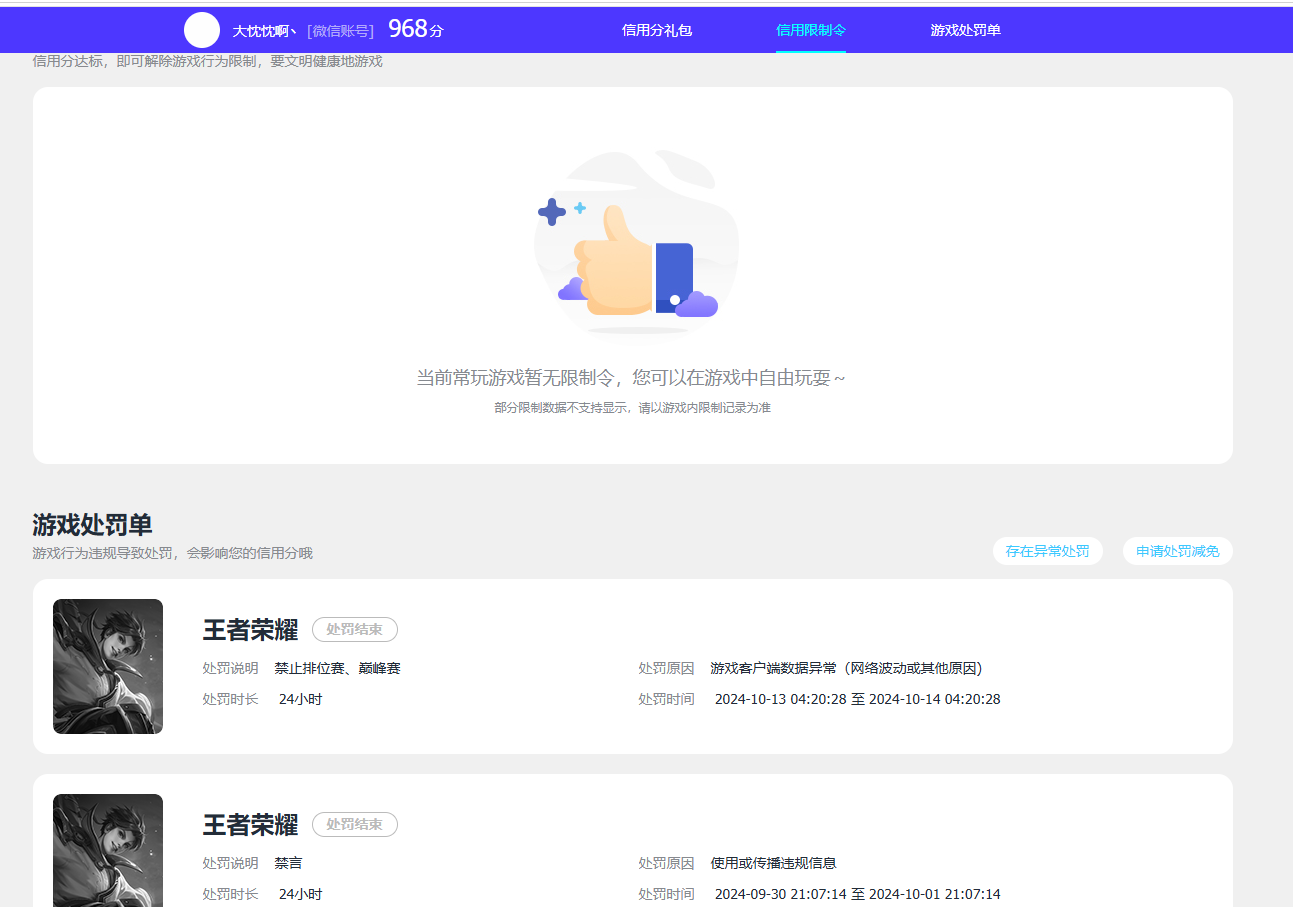Image resolution: width=1293 pixels, height=907 pixels.
Task: Click the subtitle 游戏行为违规导致处罚，会影响您的信用分哦
Action: (x=172, y=553)
